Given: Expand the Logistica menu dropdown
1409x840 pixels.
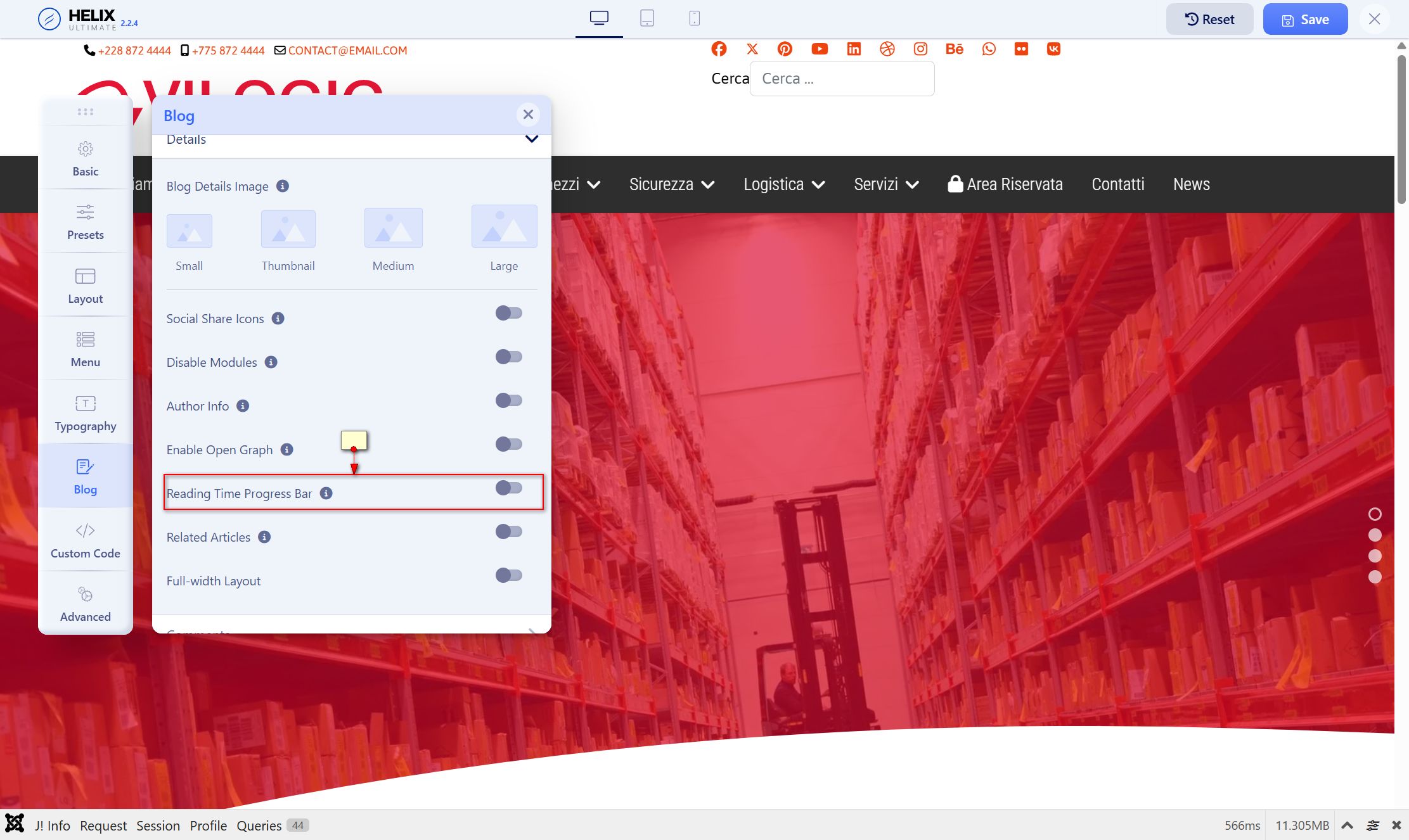Looking at the screenshot, I should coord(784,184).
